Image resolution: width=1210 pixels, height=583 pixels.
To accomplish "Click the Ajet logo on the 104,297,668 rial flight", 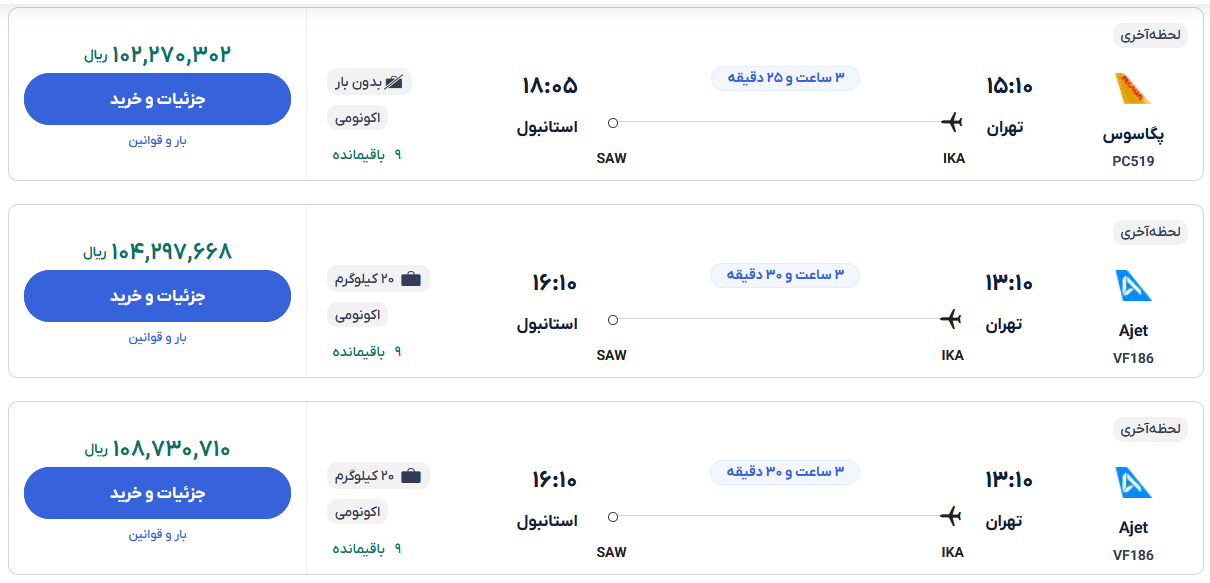I will click(1133, 286).
